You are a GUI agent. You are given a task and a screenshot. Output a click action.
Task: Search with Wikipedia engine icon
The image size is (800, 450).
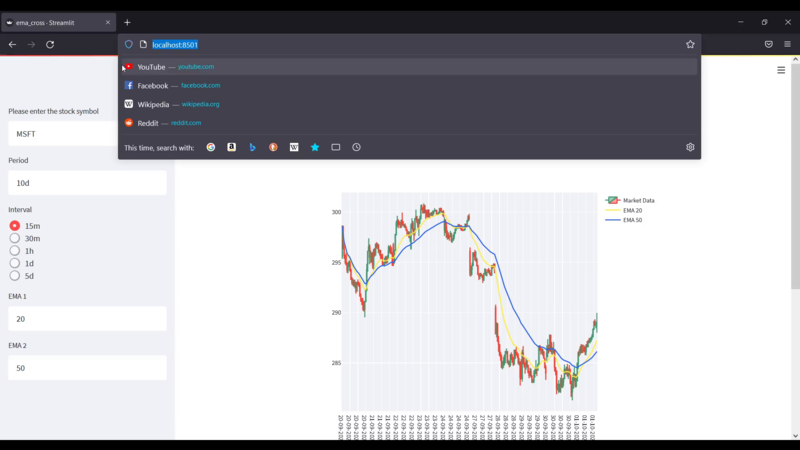[x=294, y=147]
